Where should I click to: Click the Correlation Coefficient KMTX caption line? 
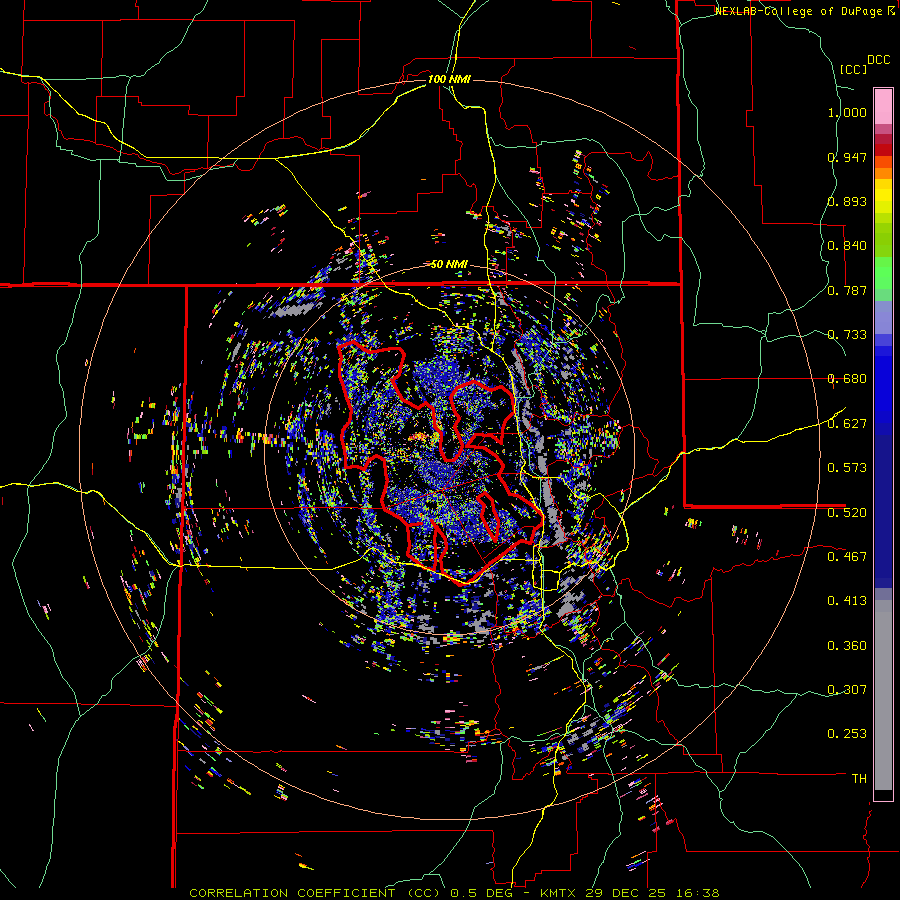(454, 893)
